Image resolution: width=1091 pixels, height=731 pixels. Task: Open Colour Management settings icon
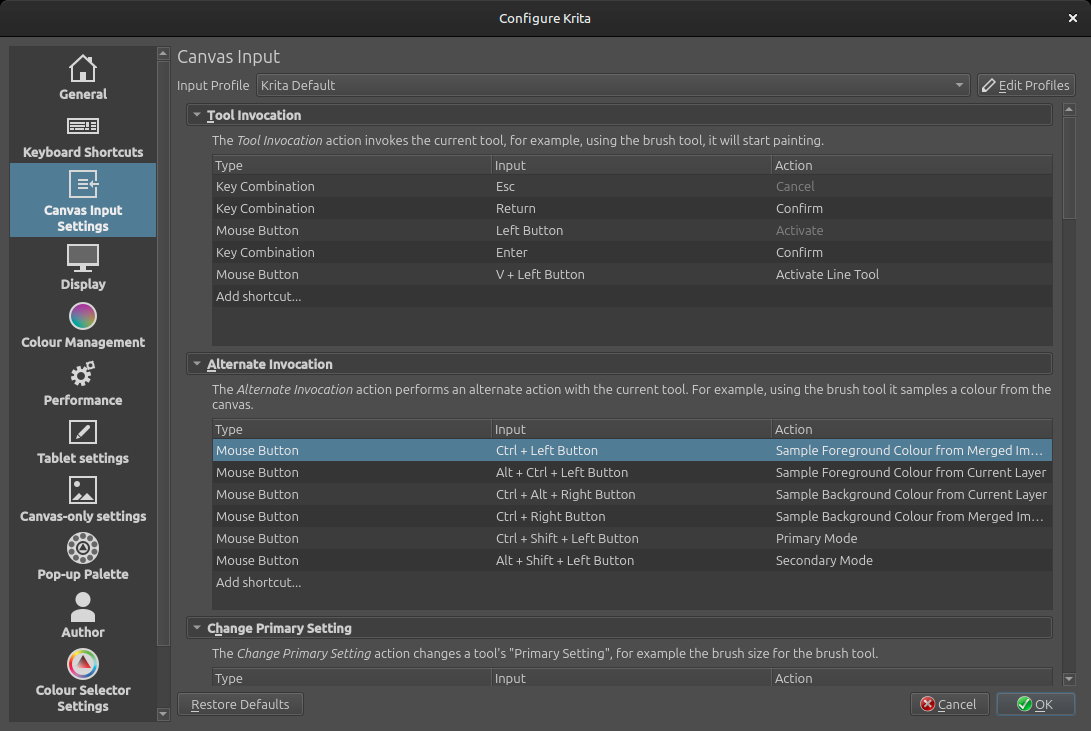[x=82, y=316]
